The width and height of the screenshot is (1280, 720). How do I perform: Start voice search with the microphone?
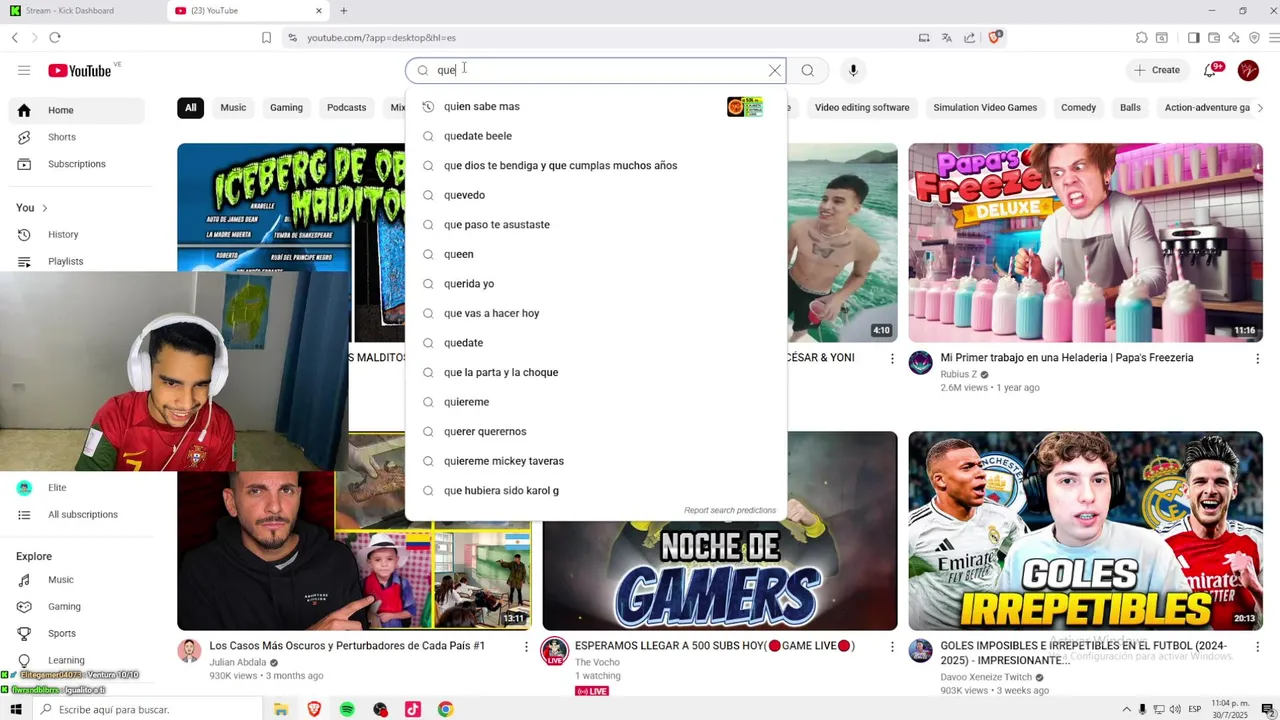point(853,70)
